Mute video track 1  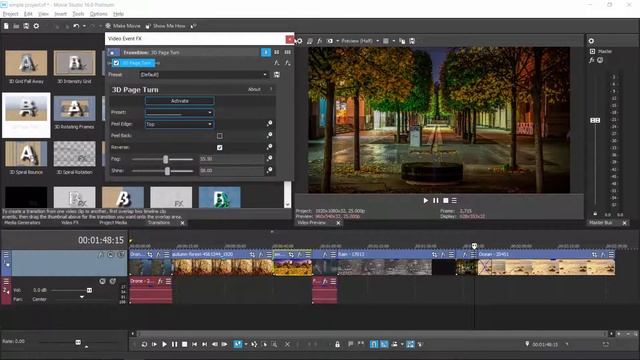pyautogui.click(x=111, y=255)
